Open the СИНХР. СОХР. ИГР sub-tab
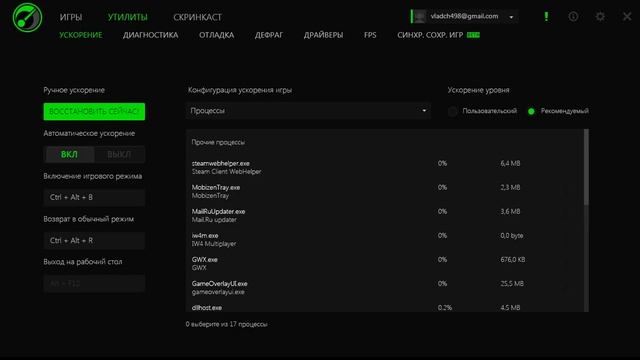 coord(430,35)
